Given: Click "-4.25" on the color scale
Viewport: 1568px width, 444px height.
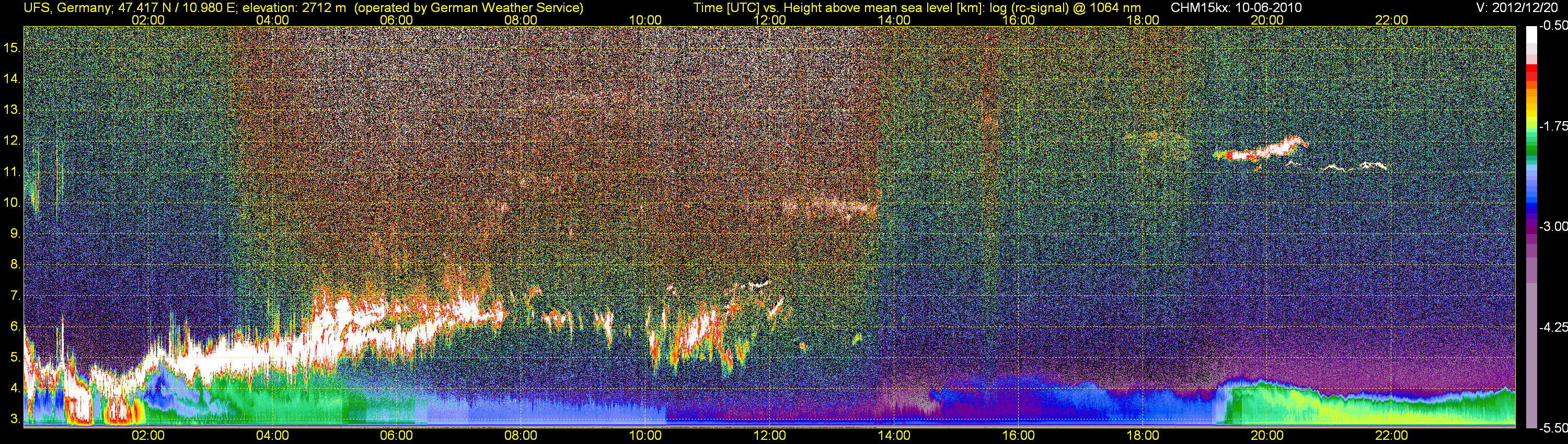Looking at the screenshot, I should tap(1553, 327).
